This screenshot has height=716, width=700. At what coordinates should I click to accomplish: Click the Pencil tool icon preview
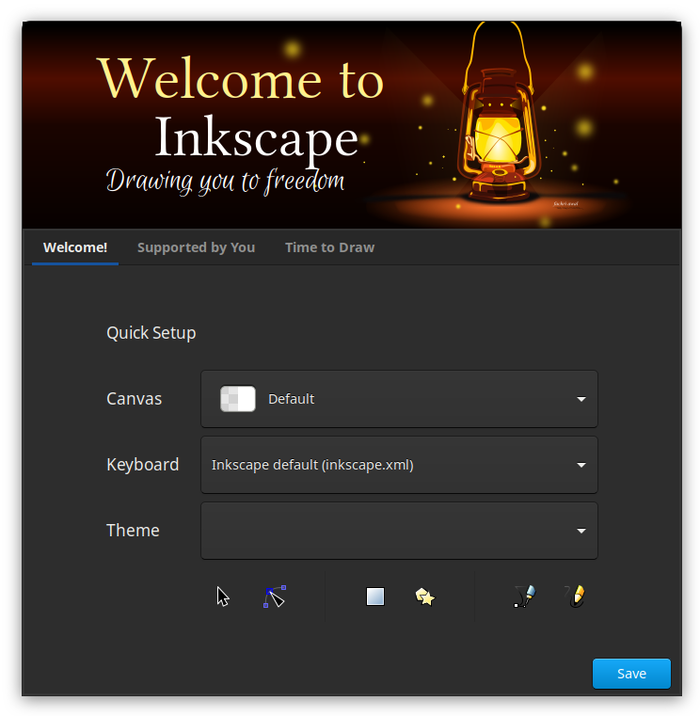(x=575, y=596)
